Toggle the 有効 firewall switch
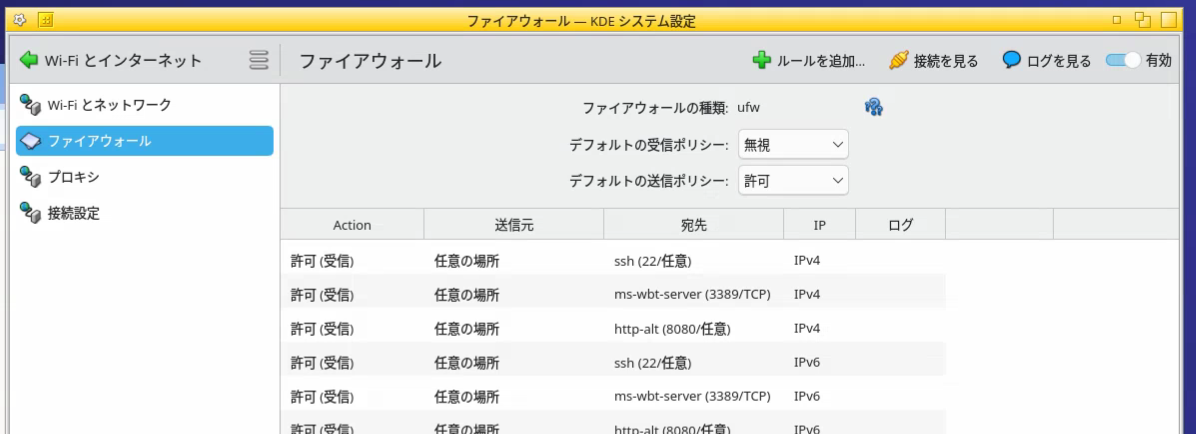This screenshot has width=1196, height=434. tap(1123, 61)
